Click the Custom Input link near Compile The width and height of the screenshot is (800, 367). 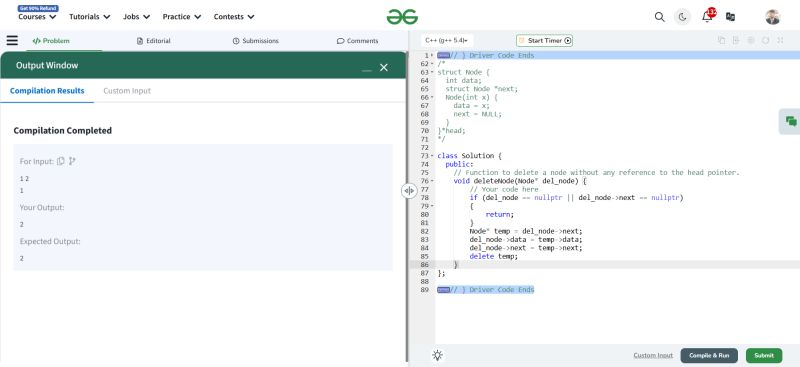653,355
